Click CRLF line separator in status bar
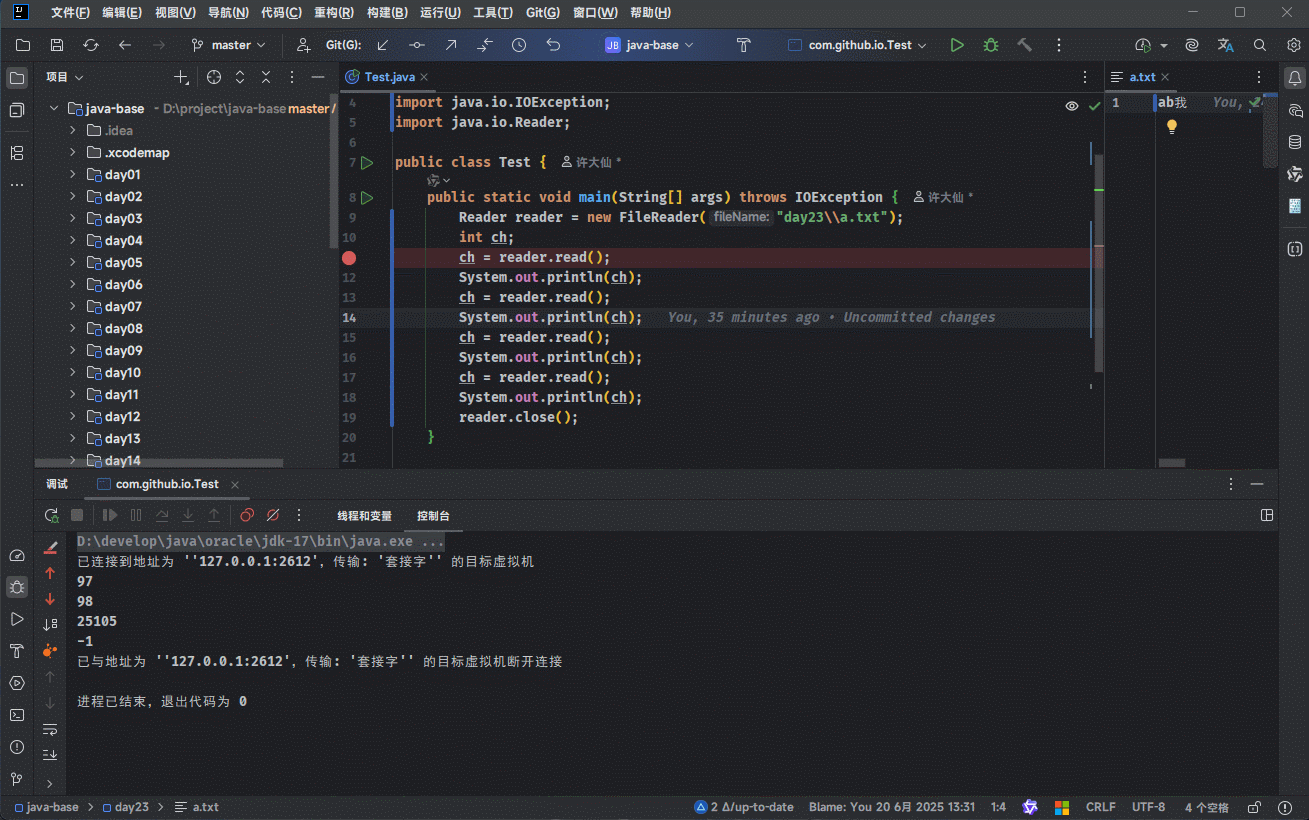This screenshot has width=1309, height=820. tap(1100, 807)
